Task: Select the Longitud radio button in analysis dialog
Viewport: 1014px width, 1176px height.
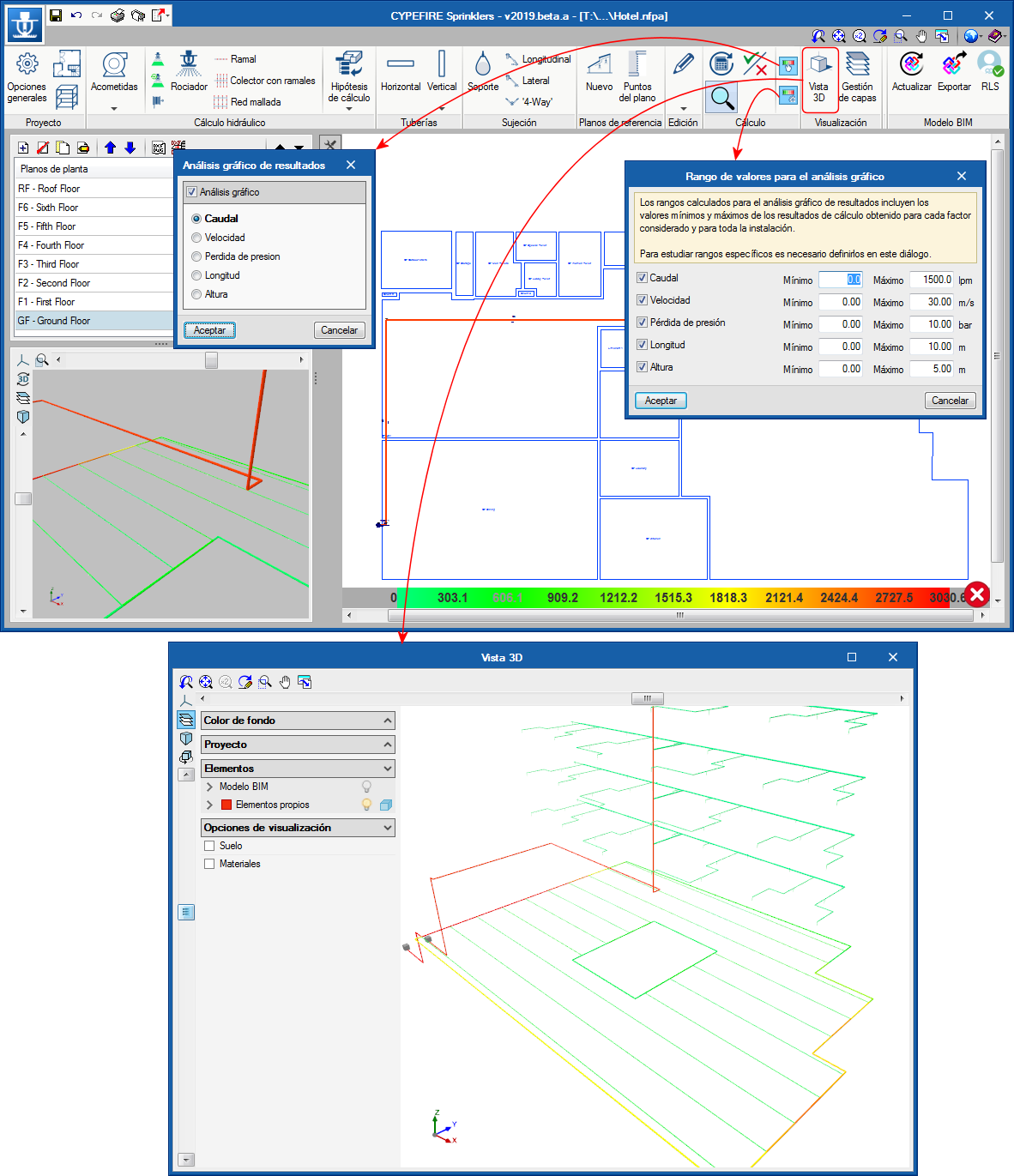Action: click(x=196, y=275)
